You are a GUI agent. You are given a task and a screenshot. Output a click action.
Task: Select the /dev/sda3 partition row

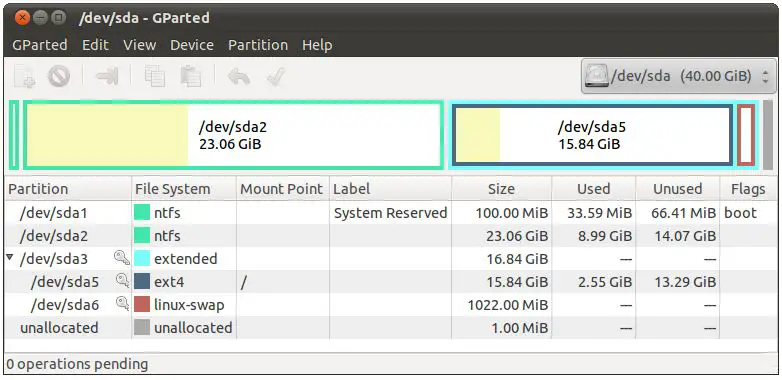(391, 259)
